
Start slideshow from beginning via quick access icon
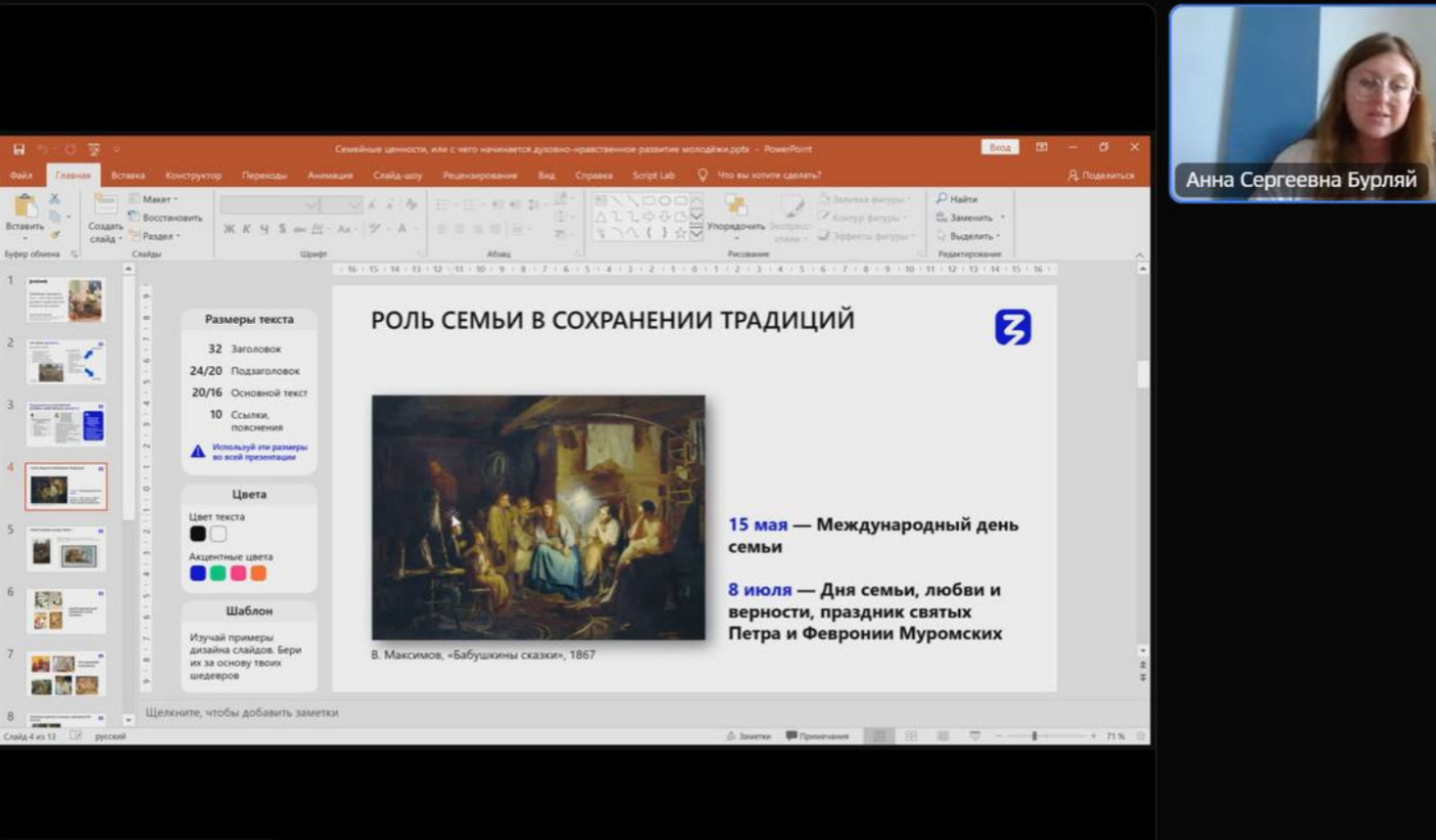click(x=94, y=149)
